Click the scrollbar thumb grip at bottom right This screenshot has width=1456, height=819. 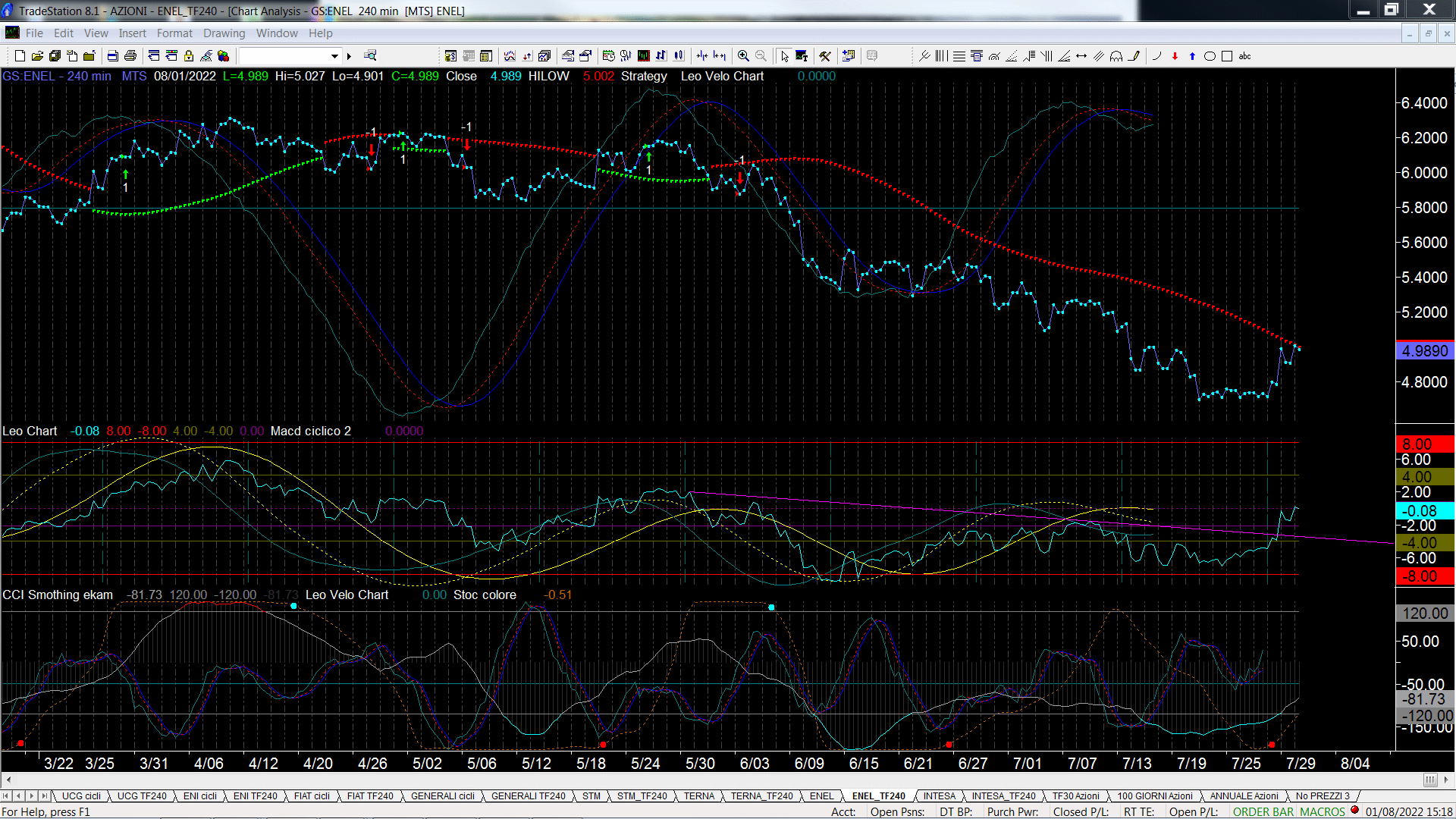(x=1430, y=780)
